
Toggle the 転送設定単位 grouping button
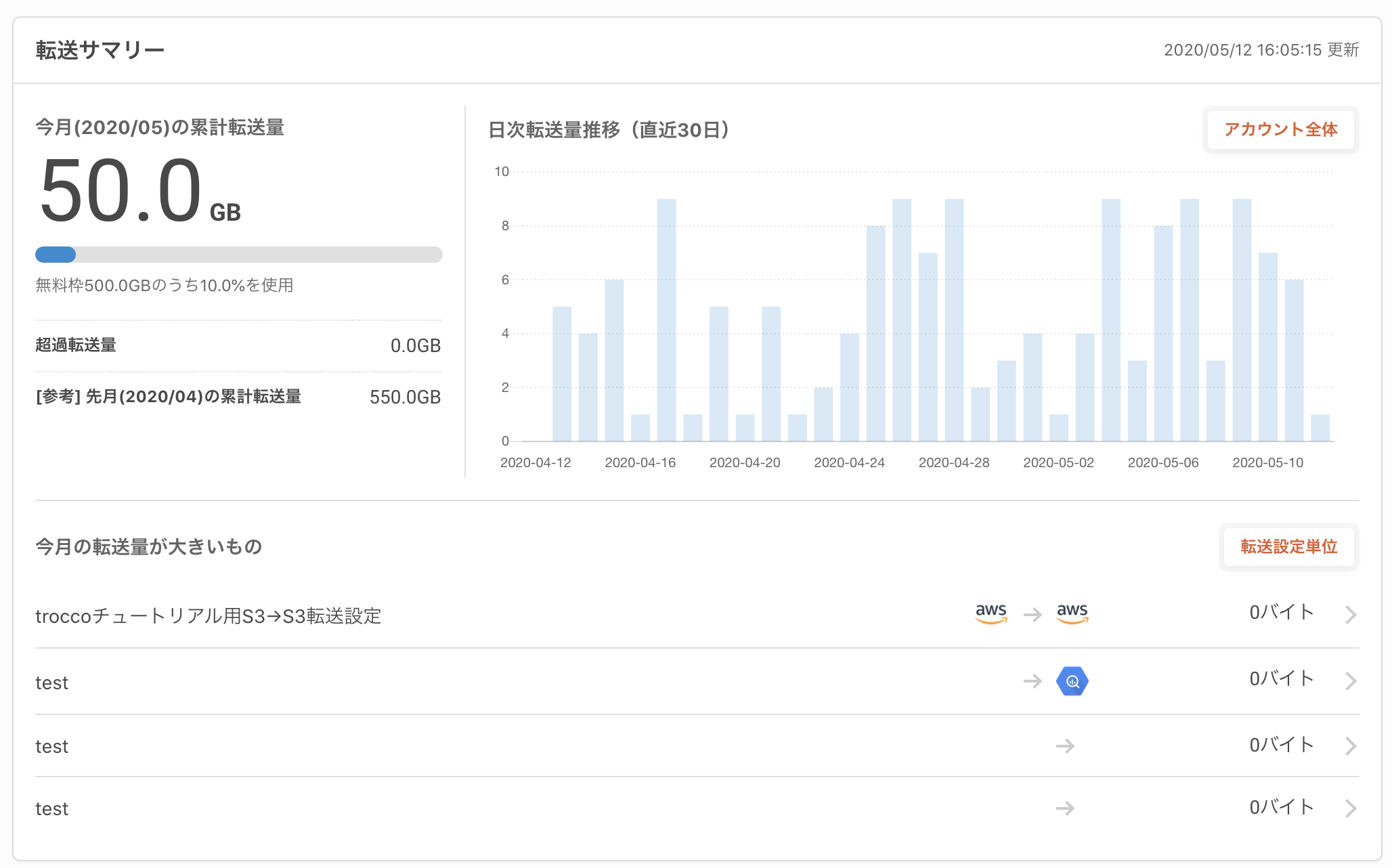pos(1288,546)
